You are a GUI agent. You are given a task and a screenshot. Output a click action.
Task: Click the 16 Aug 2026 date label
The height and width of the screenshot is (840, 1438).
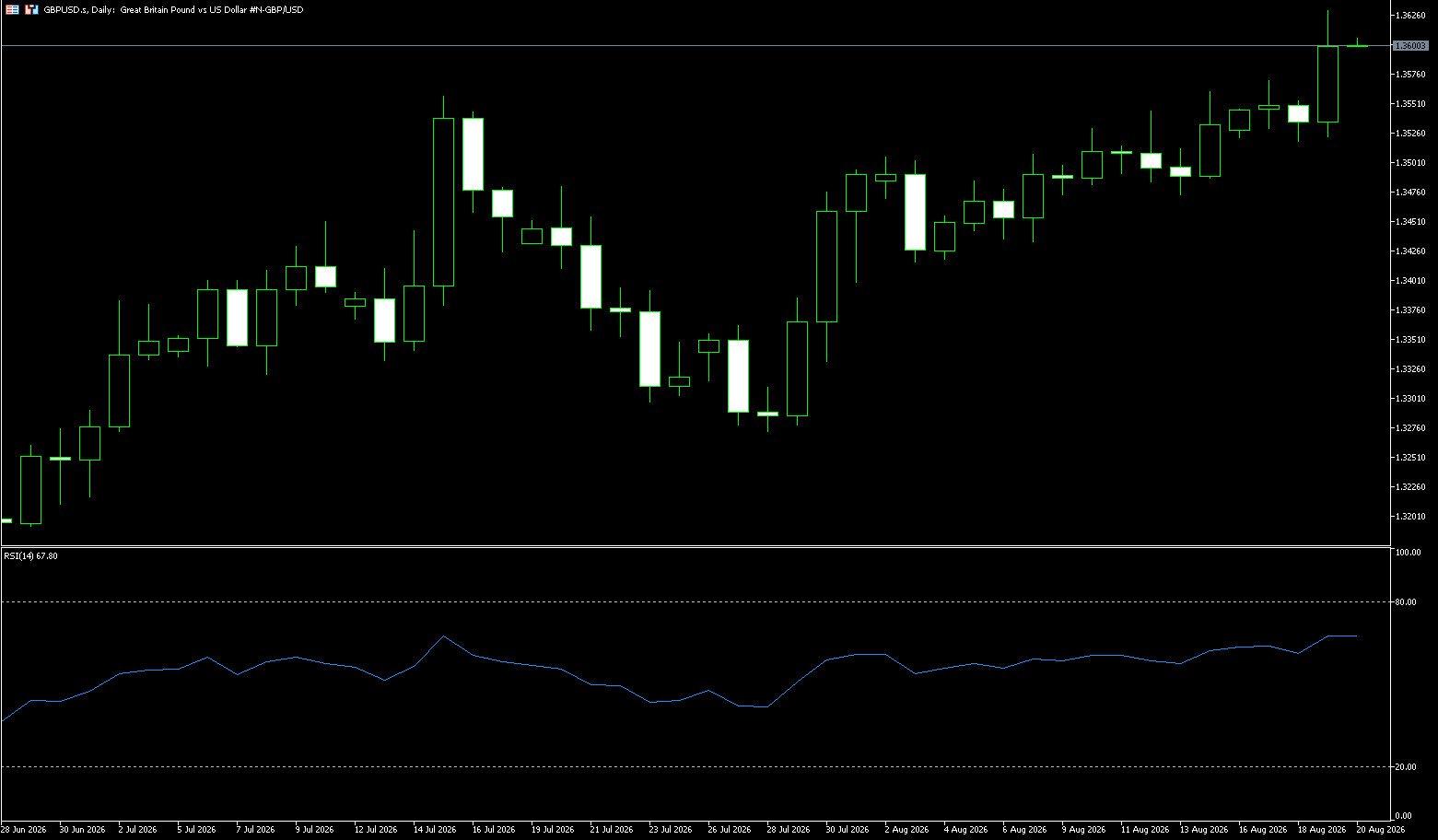[x=1263, y=830]
